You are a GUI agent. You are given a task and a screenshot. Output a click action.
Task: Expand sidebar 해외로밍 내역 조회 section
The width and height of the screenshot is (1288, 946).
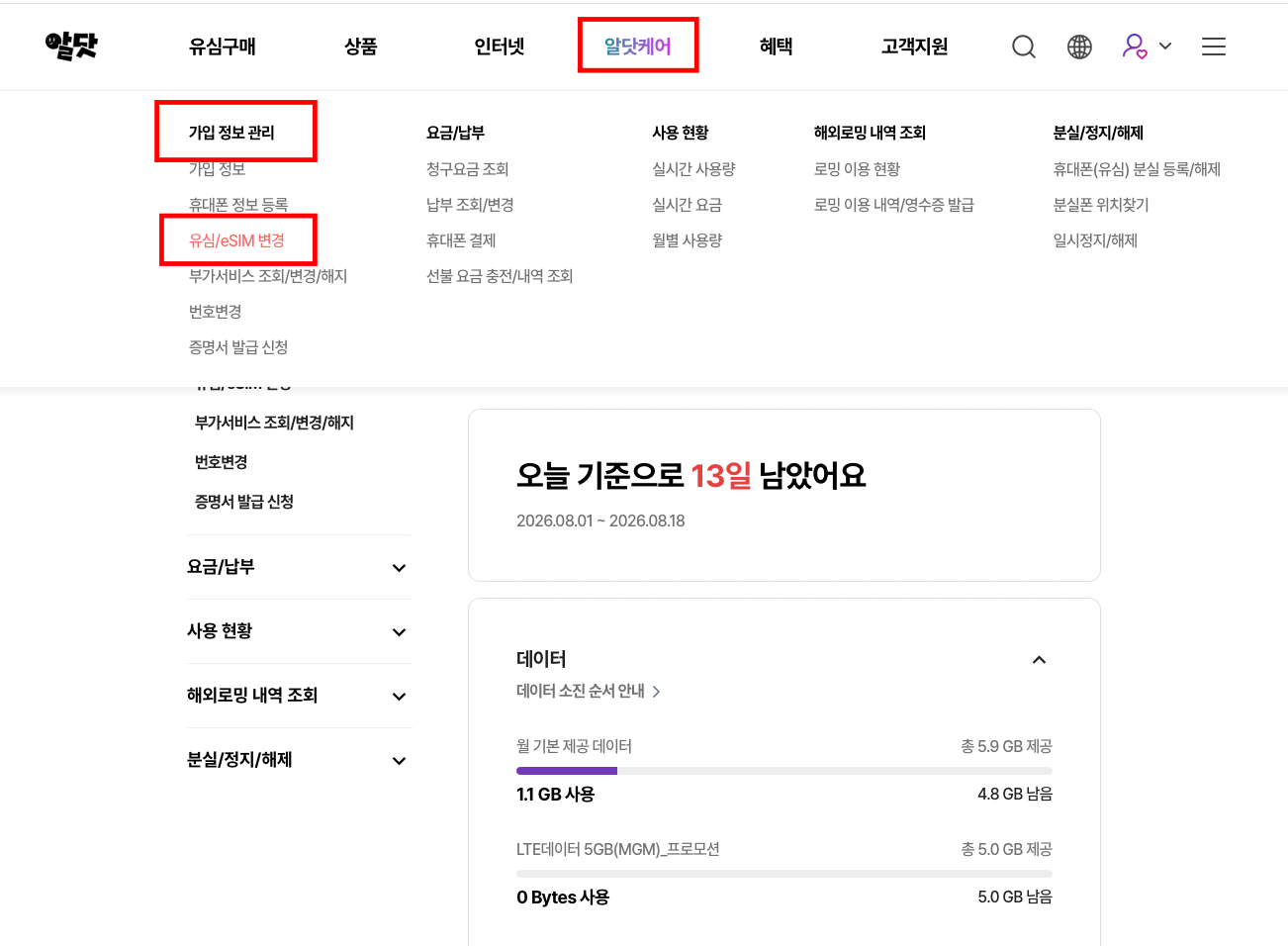click(x=298, y=696)
